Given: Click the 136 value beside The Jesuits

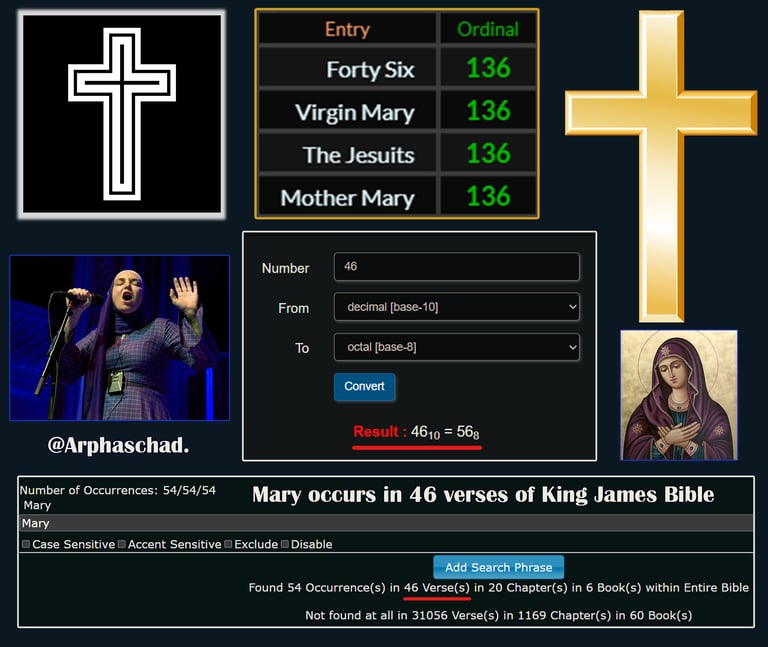Looking at the screenshot, I should 488,153.
